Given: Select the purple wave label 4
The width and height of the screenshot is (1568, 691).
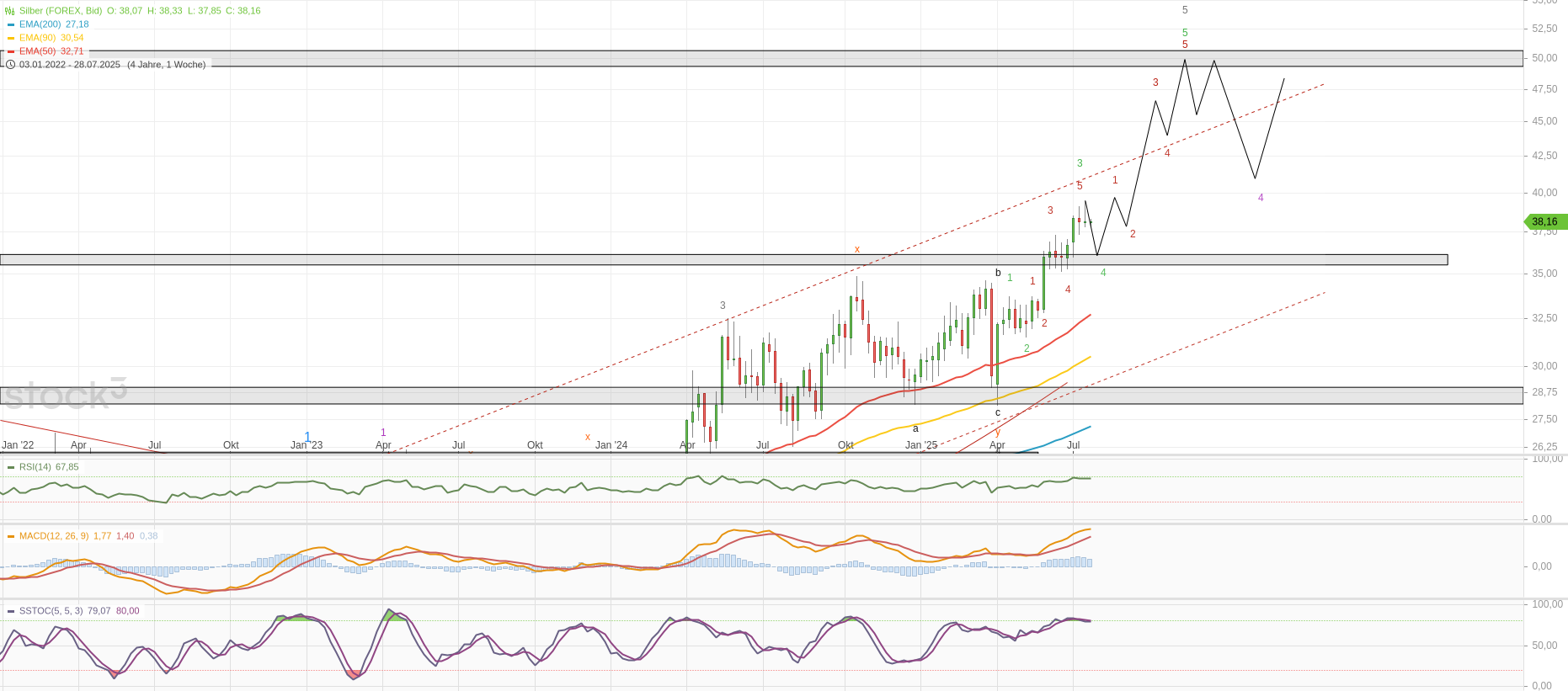Looking at the screenshot, I should (1261, 198).
